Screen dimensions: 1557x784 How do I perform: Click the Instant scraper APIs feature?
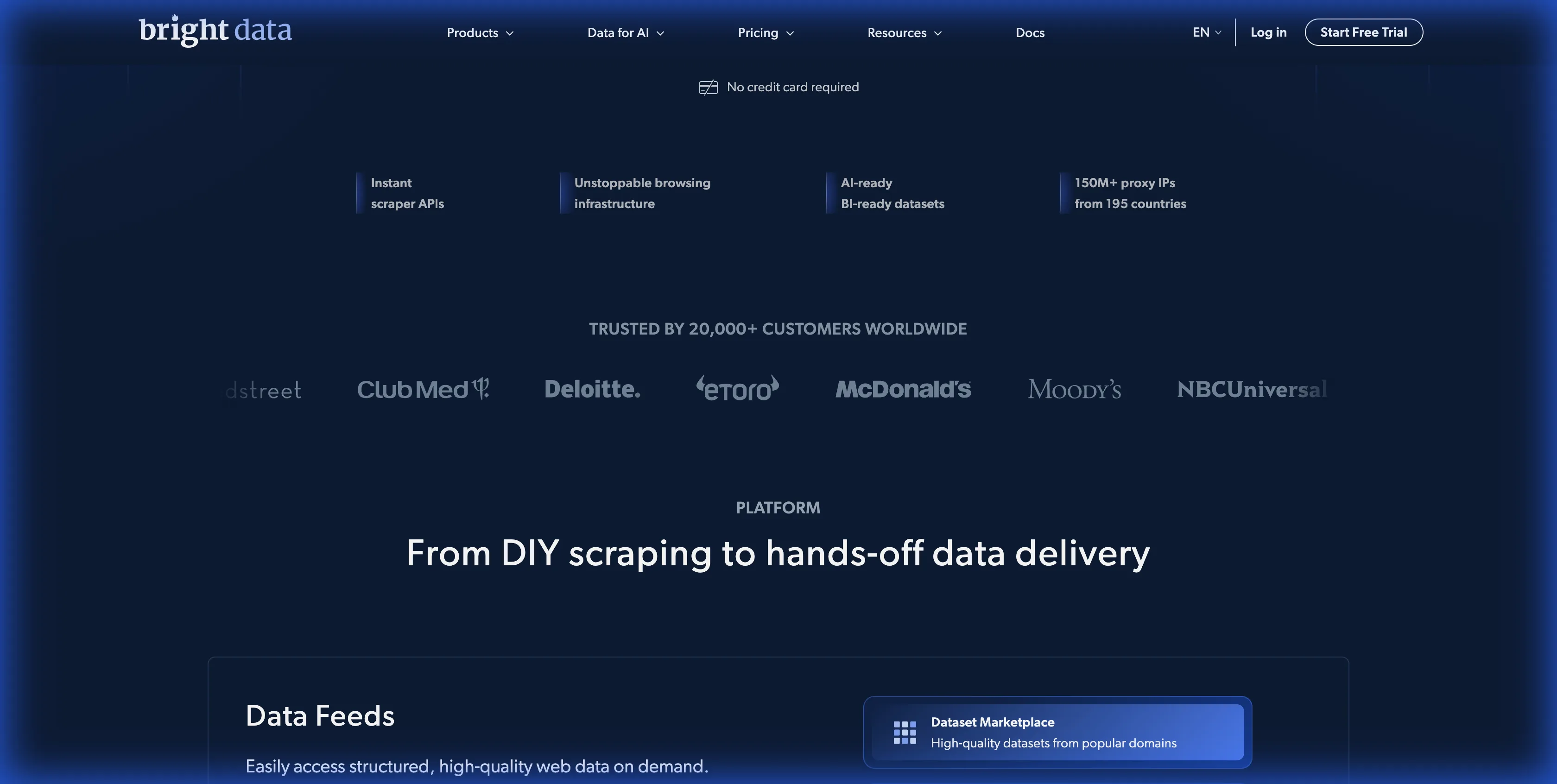pyautogui.click(x=407, y=193)
